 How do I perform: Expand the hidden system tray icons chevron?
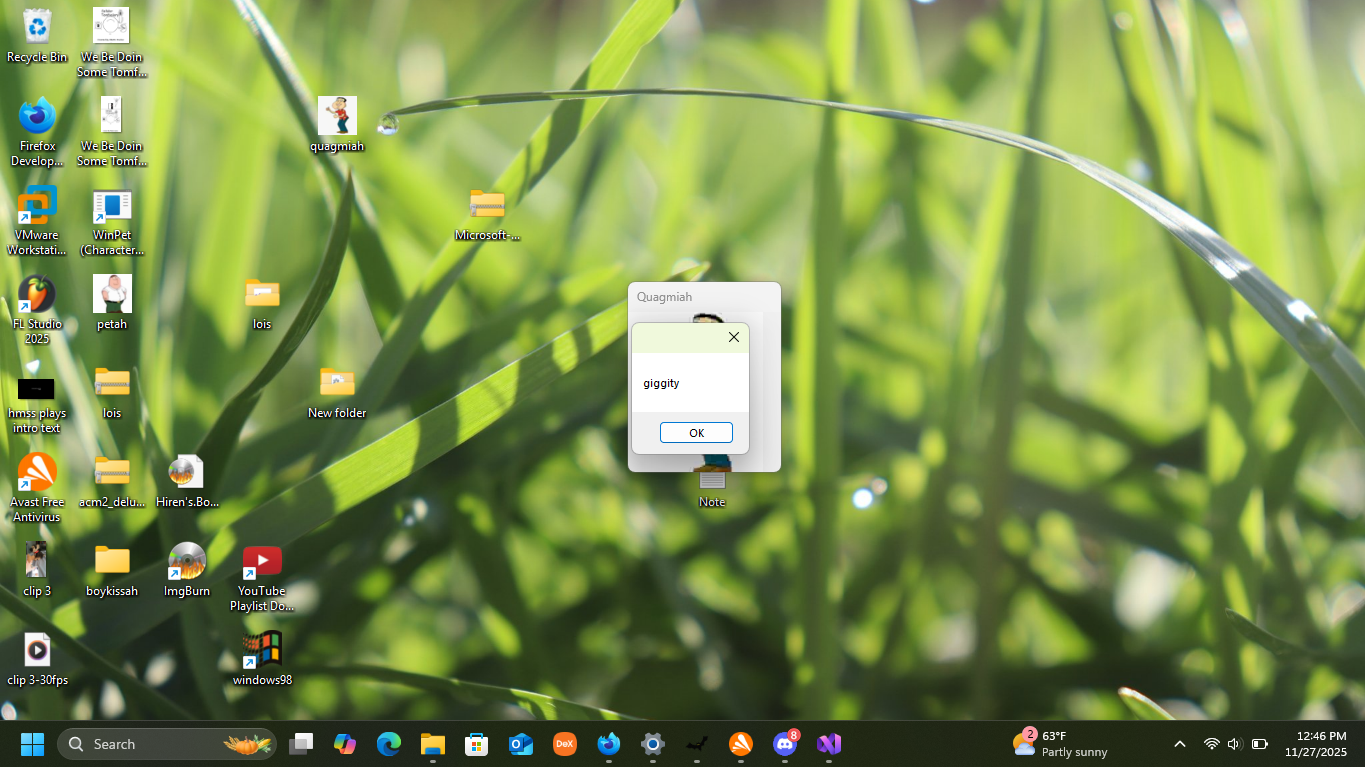(1180, 744)
